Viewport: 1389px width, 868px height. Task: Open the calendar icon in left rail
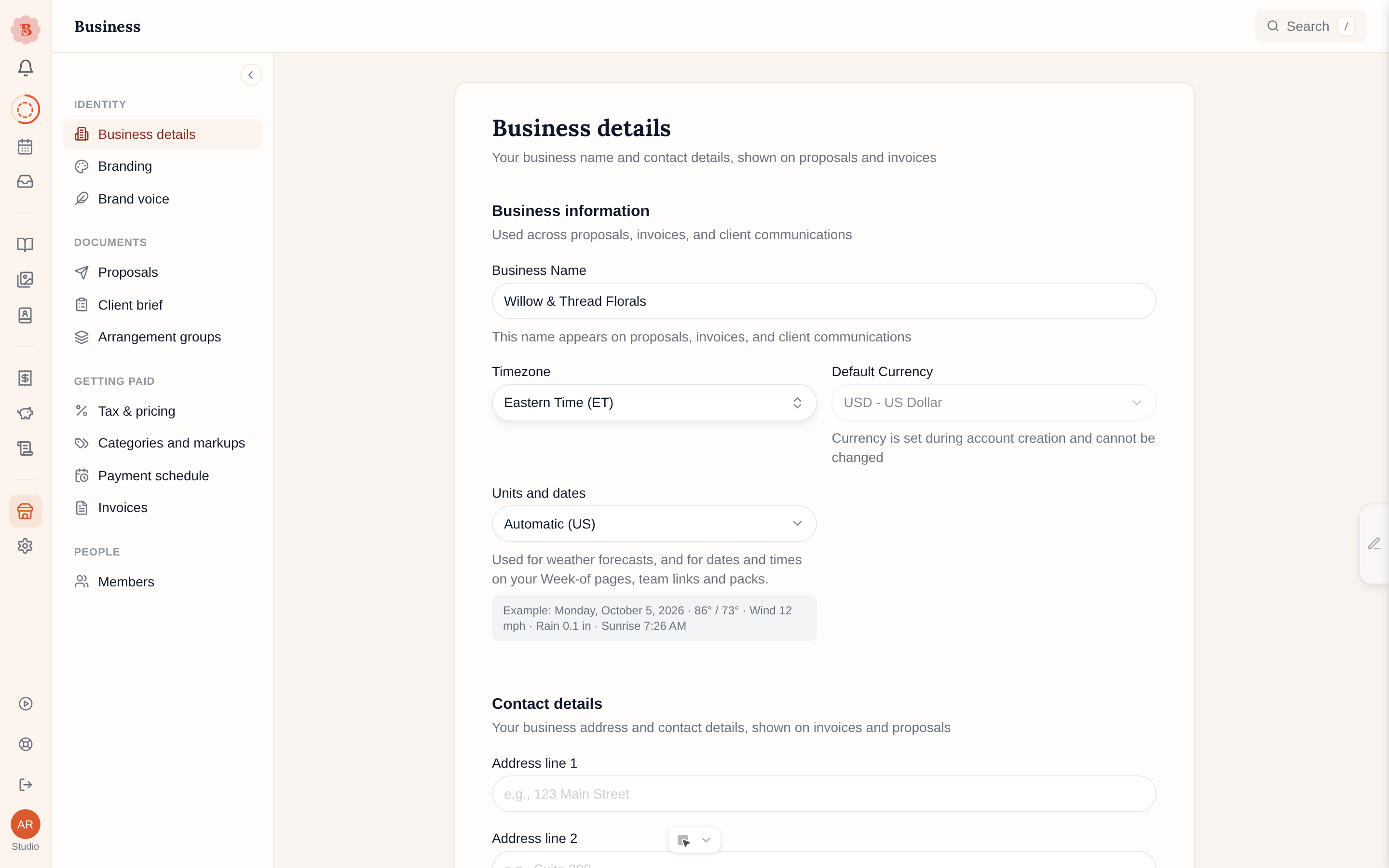click(x=25, y=147)
